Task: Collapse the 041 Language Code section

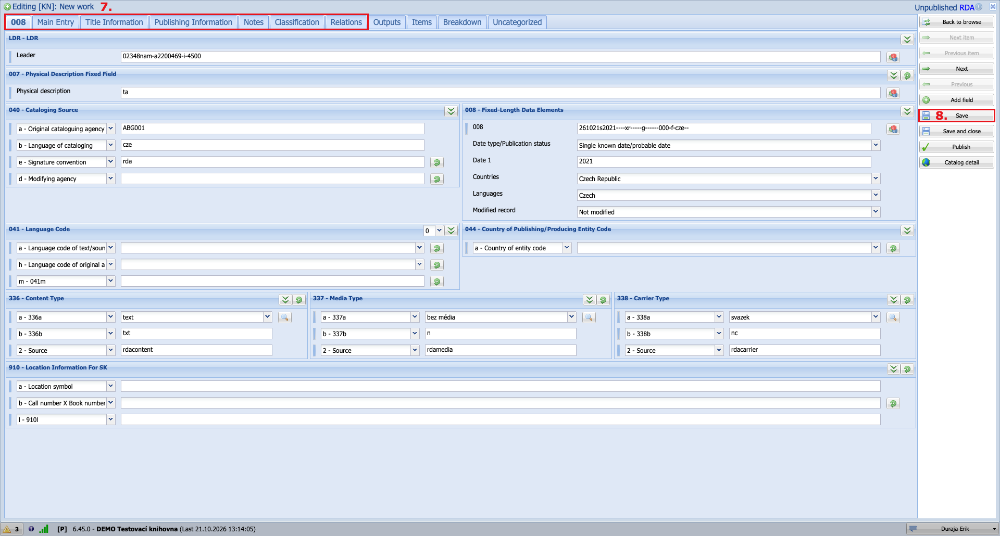Action: pyautogui.click(x=451, y=230)
